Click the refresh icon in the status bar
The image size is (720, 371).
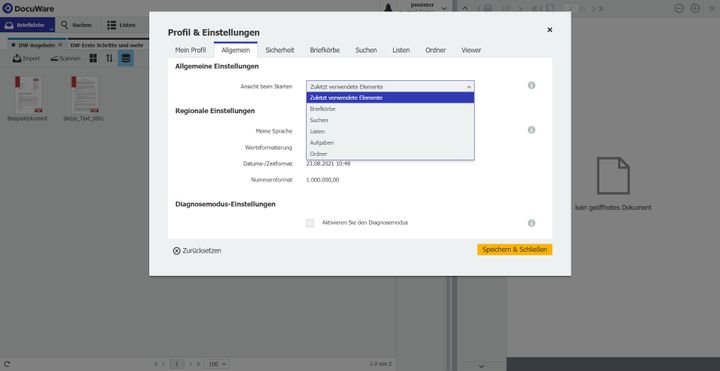coord(7,365)
